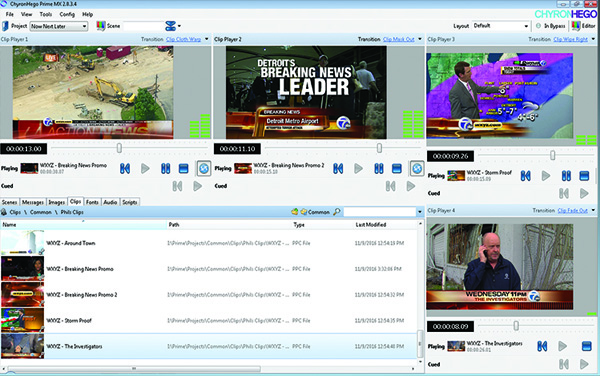The width and height of the screenshot is (600, 376).
Task: Click the Clip Wipe Right transition link
Action: [x=571, y=39]
